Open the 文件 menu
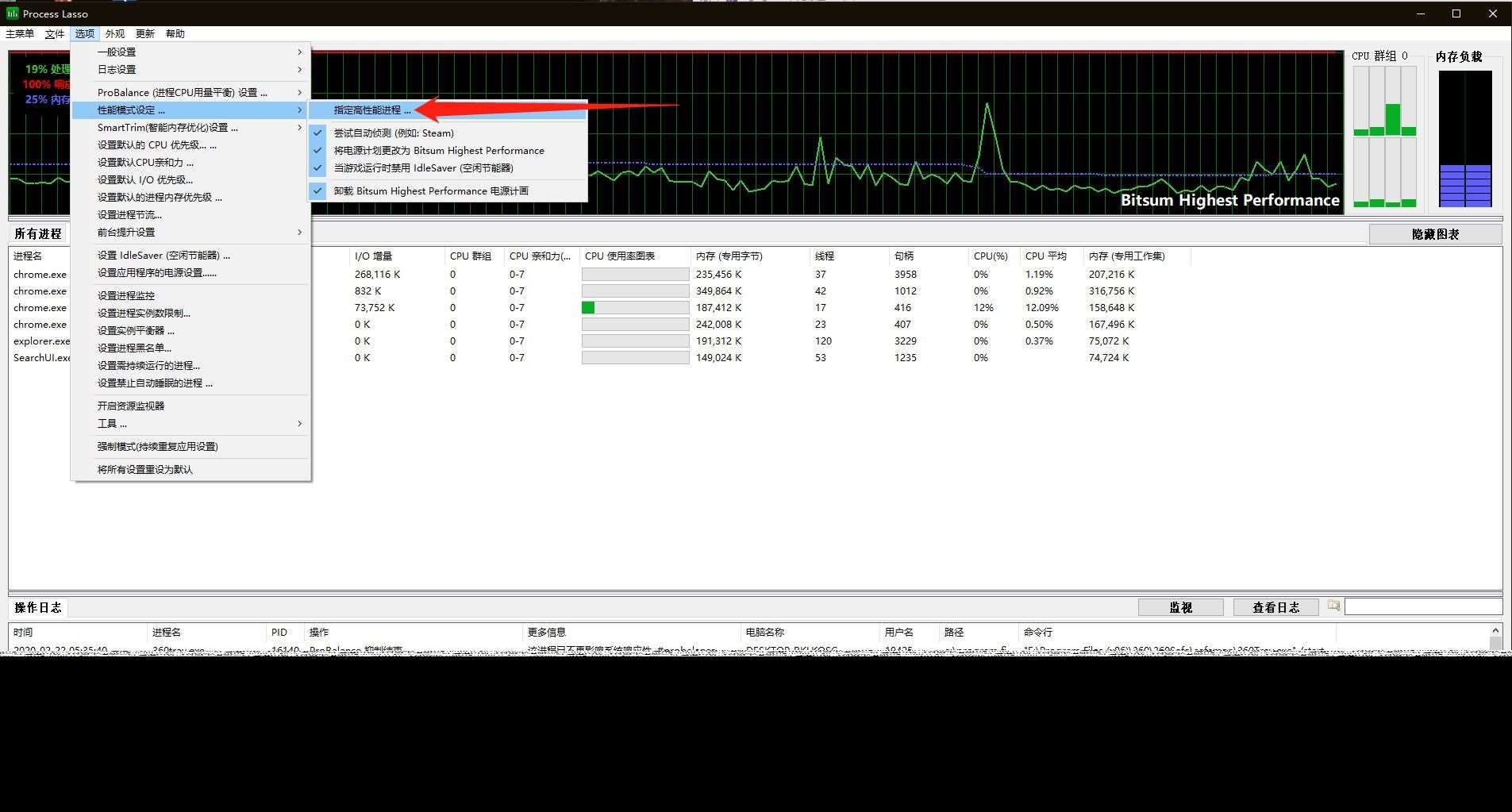The image size is (1512, 812). point(55,33)
